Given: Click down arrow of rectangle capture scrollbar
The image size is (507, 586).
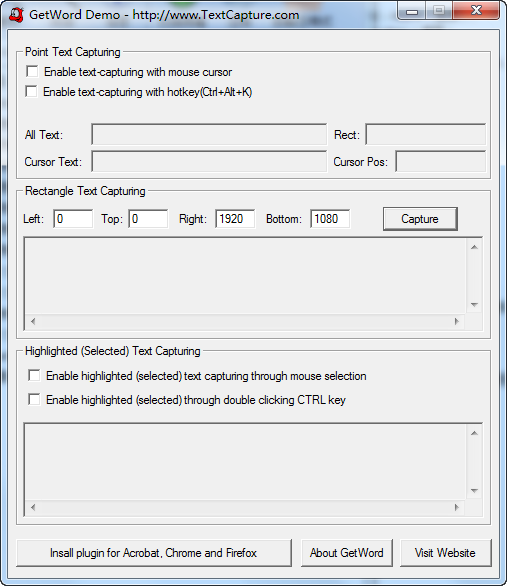Looking at the screenshot, I should pos(474,305).
